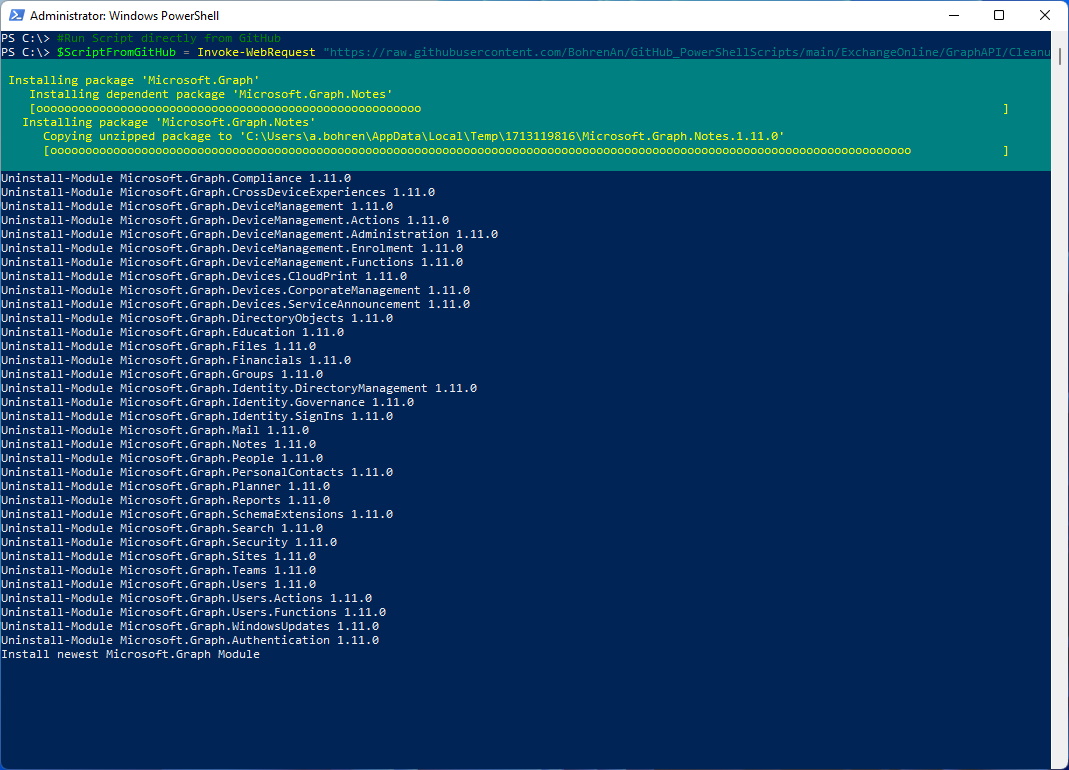This screenshot has height=770, width=1069.
Task: Click the "Installing package 'Microsoft.Graph.Notes'" line
Action: pos(169,123)
